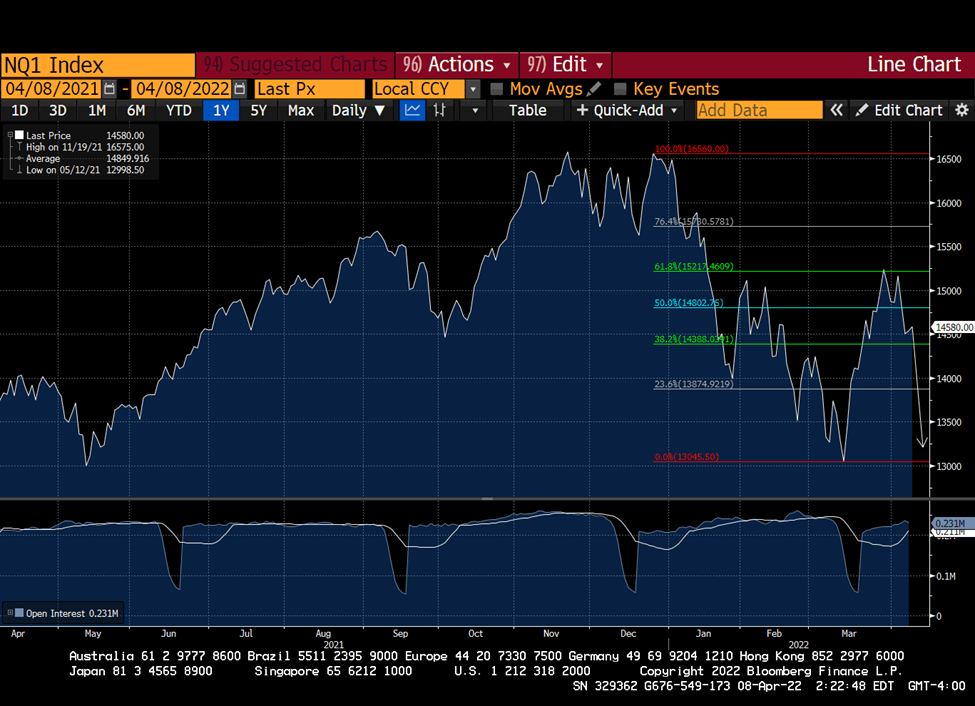Open the end date calendar picker

(x=240, y=88)
